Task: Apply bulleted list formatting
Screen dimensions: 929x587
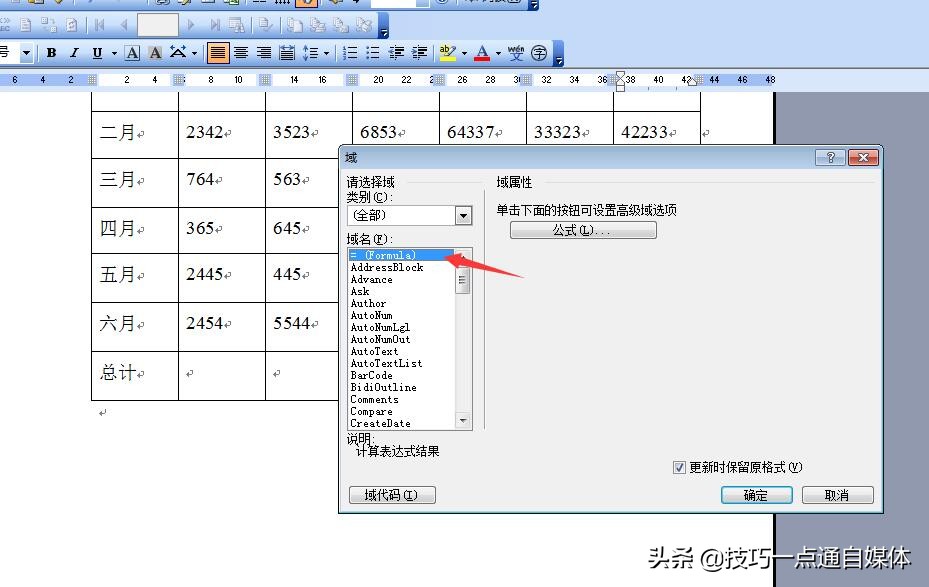Action: pyautogui.click(x=373, y=53)
